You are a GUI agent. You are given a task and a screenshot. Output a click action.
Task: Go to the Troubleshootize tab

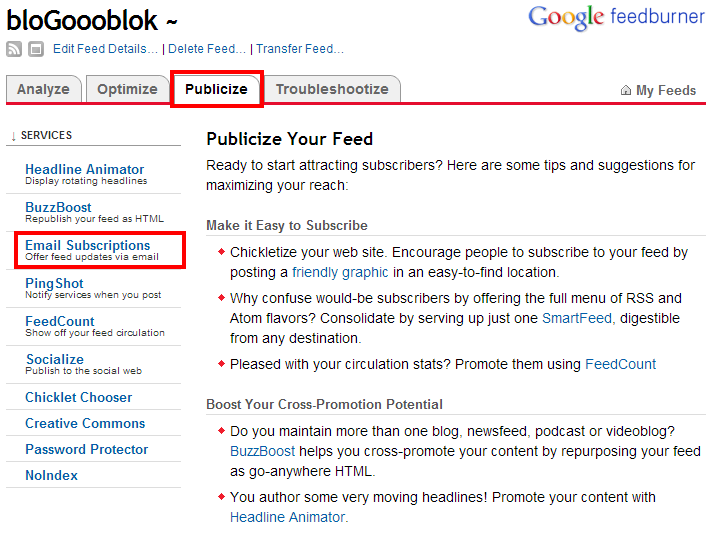tap(332, 89)
